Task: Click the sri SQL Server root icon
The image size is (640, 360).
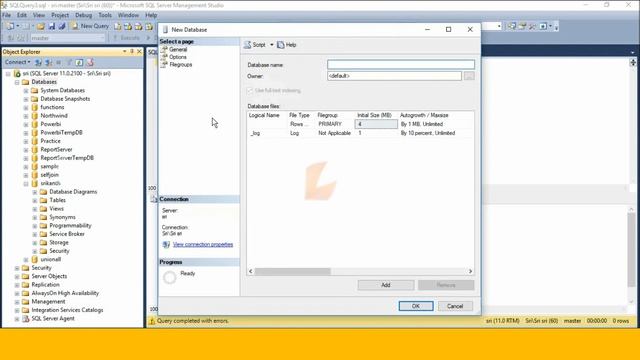Action: pyautogui.click(x=17, y=73)
